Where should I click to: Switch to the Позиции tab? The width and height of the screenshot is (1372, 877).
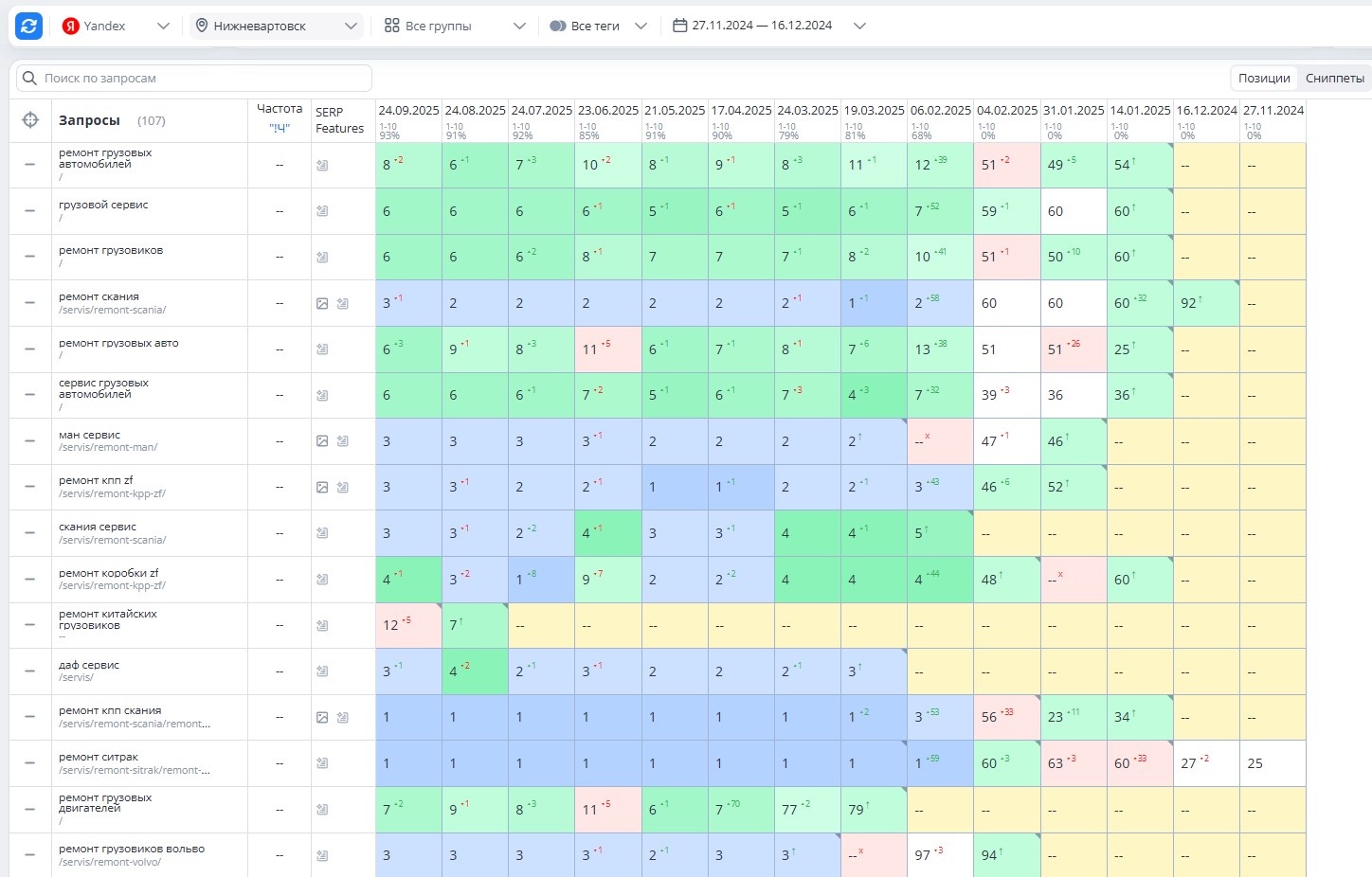pyautogui.click(x=1264, y=78)
